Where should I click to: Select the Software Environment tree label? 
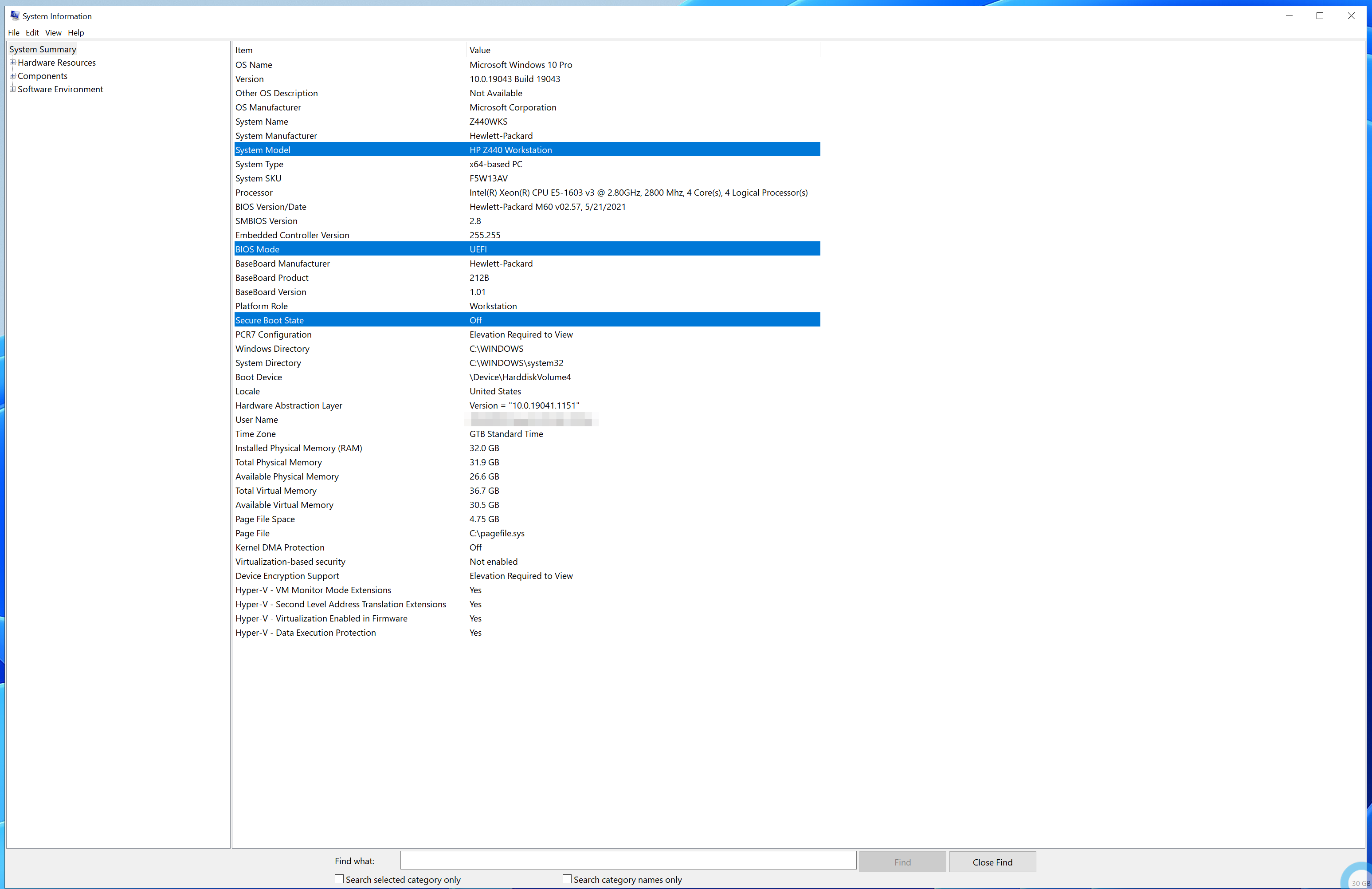pos(60,89)
